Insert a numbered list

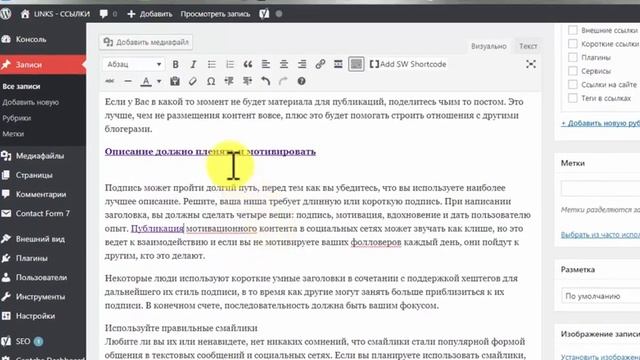(x=230, y=64)
